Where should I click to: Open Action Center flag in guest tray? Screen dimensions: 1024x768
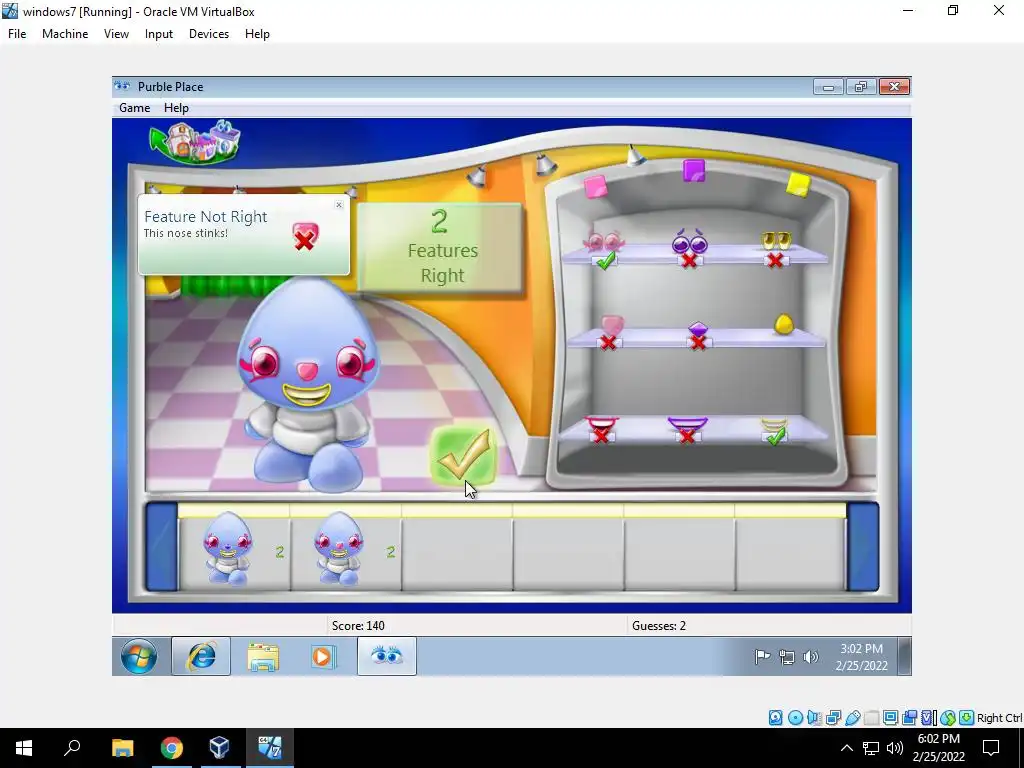tap(762, 657)
